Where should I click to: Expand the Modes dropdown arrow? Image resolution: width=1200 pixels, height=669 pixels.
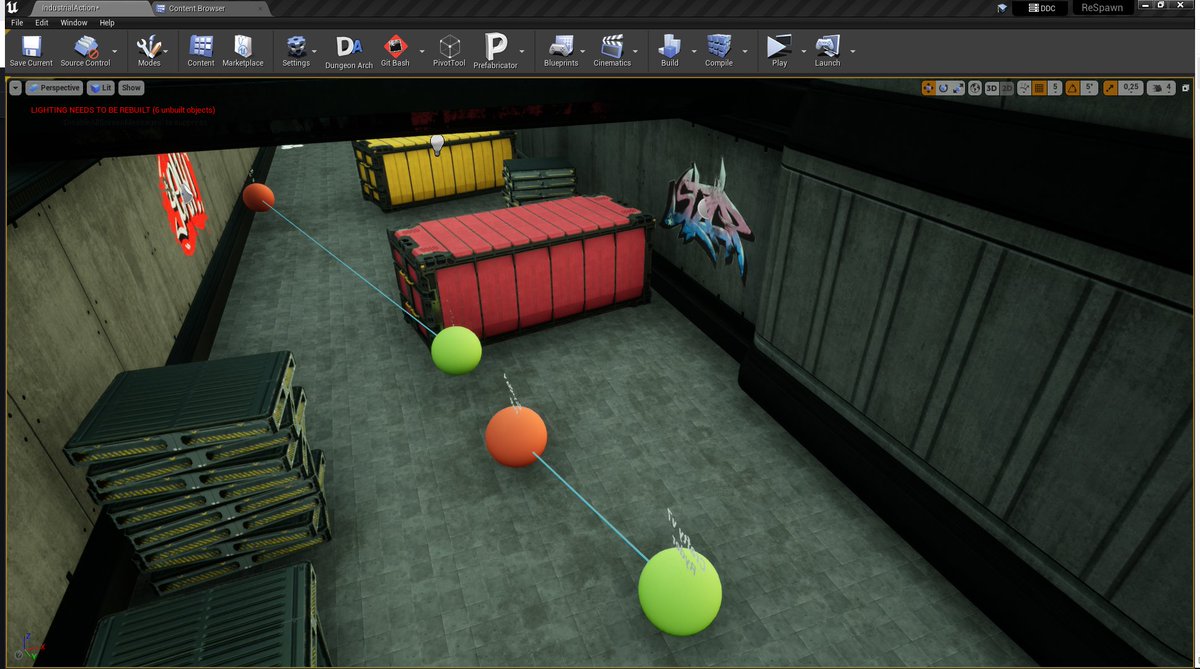coord(167,50)
